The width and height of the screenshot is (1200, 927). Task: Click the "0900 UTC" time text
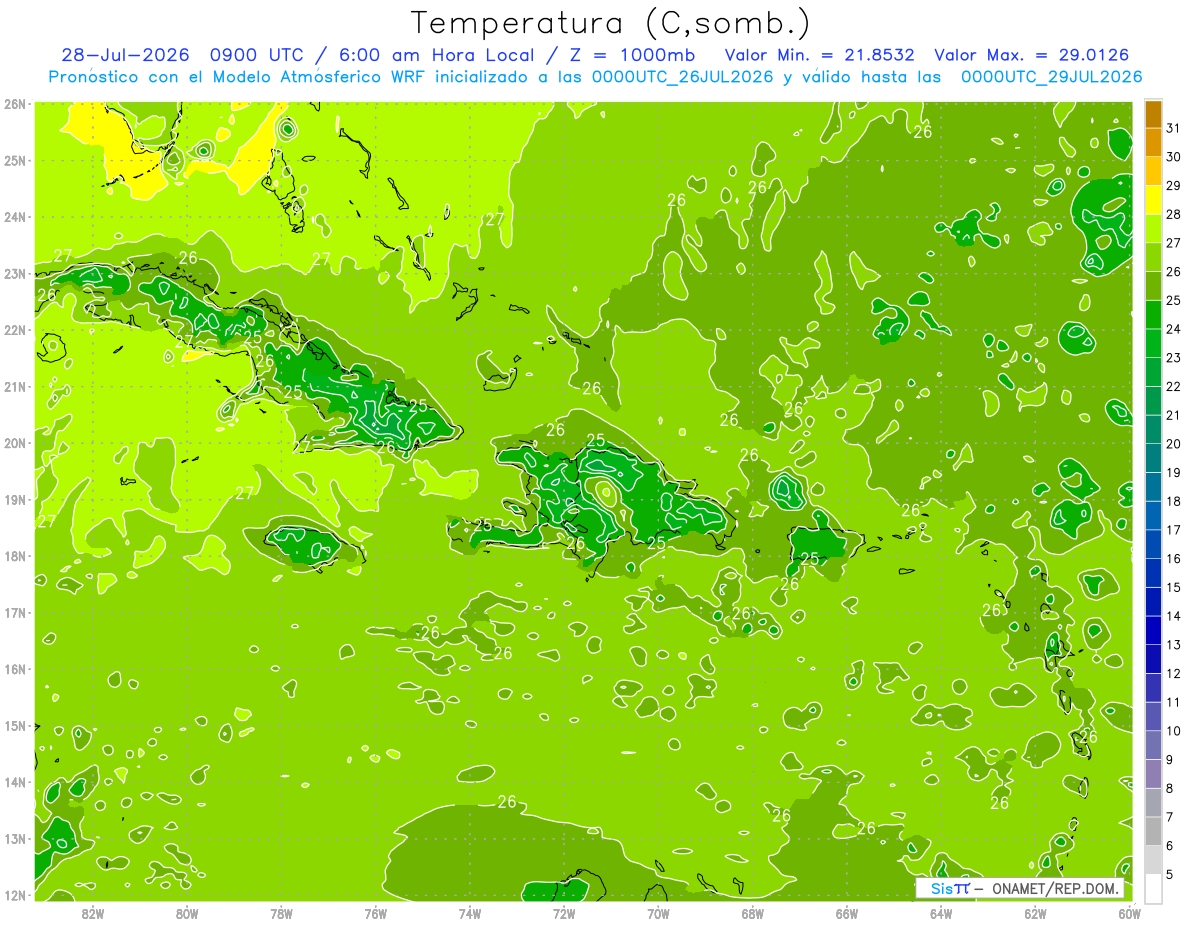click(x=257, y=55)
